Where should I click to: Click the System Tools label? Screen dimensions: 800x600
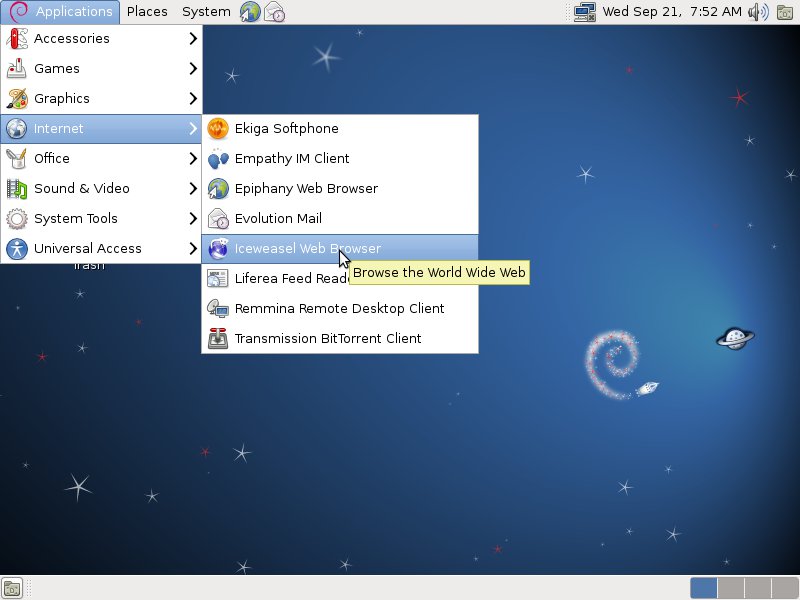76,218
